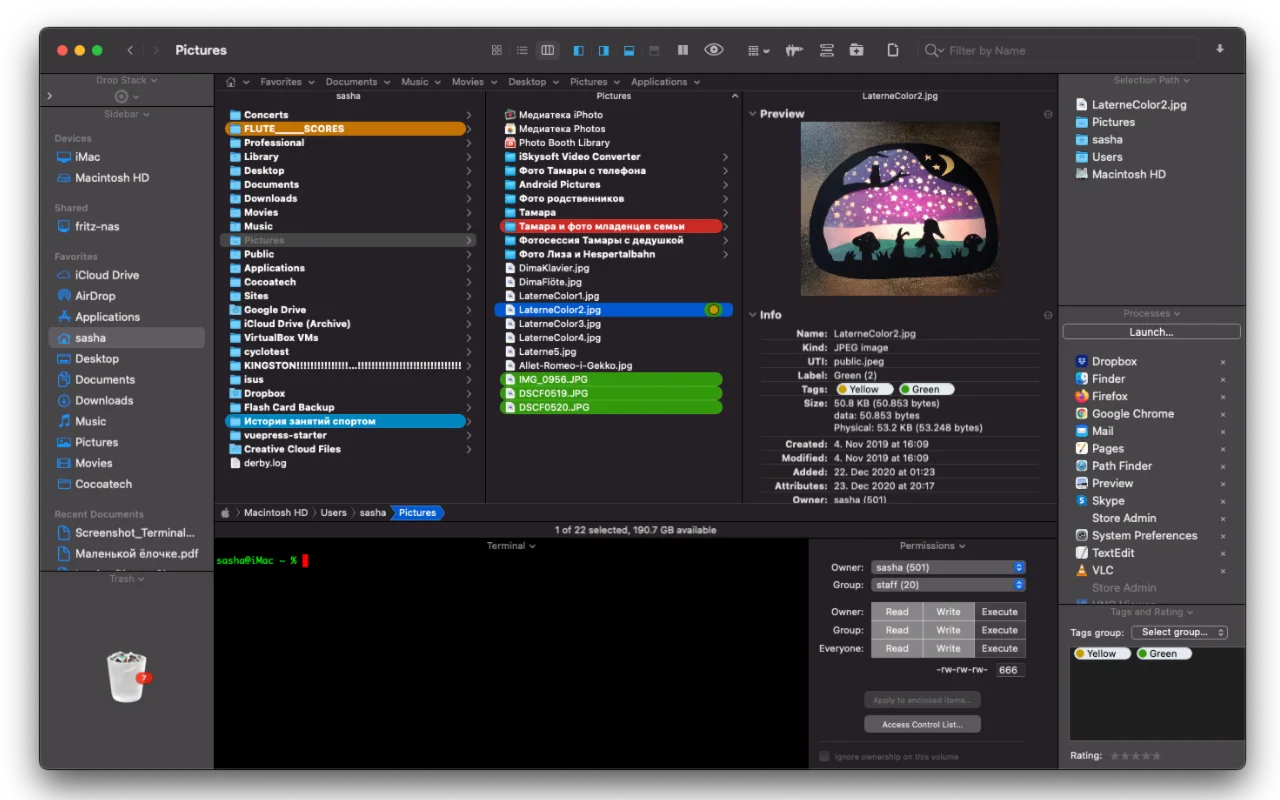Open the Tags group Select group dropdown

[1179, 632]
